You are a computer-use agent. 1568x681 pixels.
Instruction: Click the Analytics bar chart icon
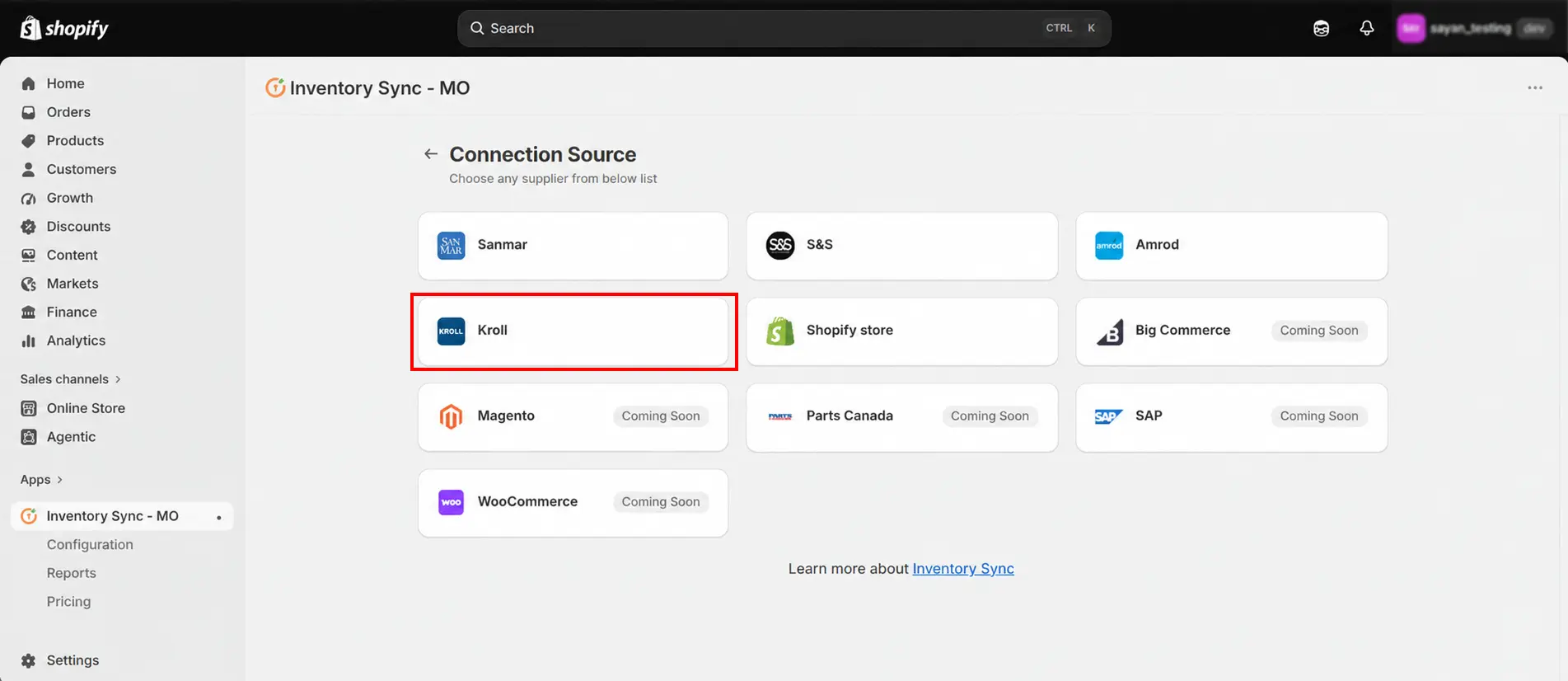click(29, 340)
